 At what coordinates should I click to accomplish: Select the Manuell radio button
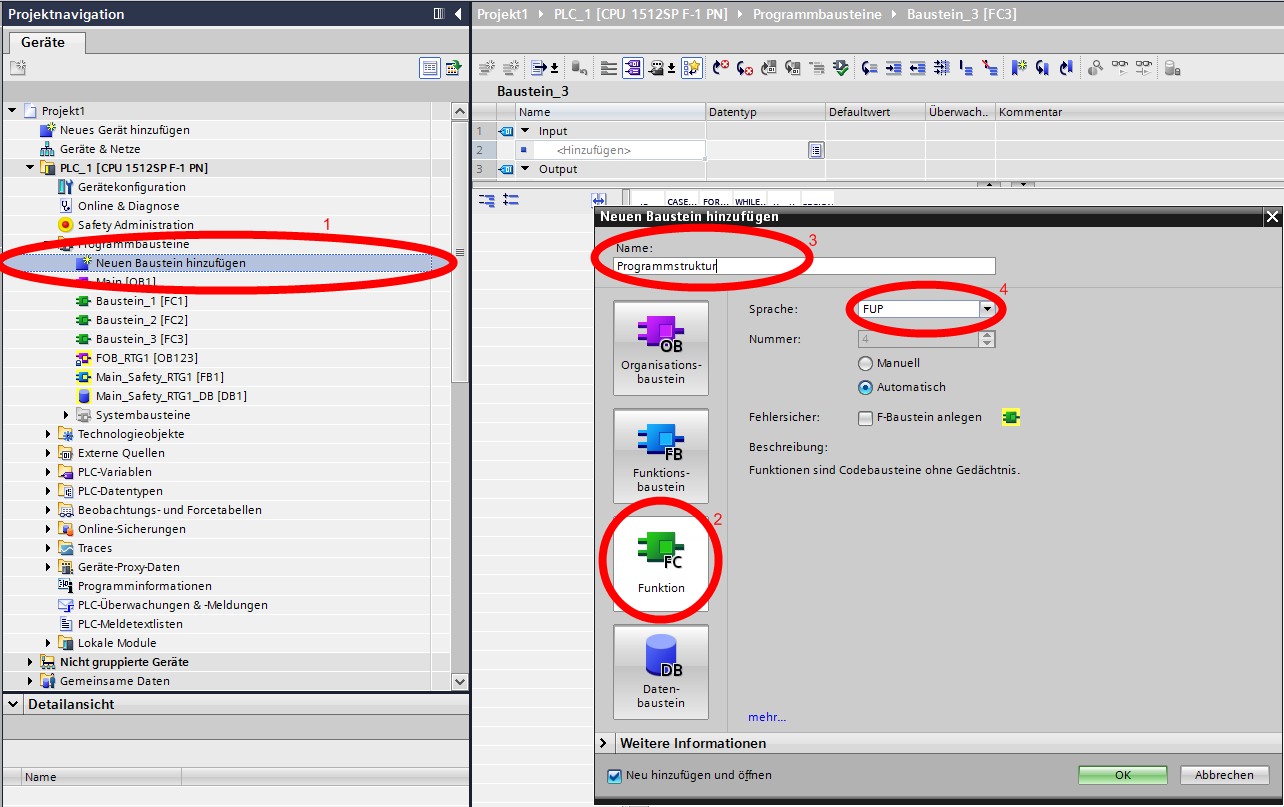(866, 364)
